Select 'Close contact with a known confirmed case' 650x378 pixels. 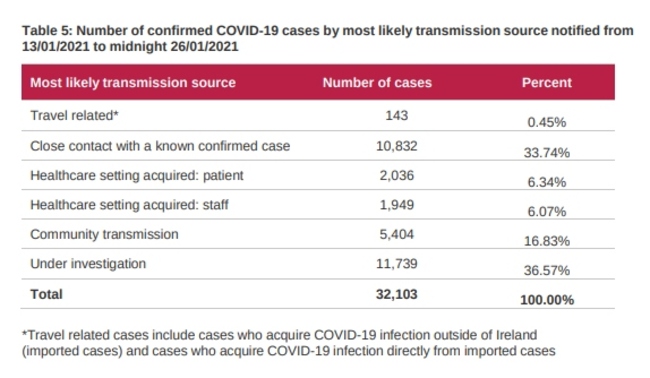[160, 146]
